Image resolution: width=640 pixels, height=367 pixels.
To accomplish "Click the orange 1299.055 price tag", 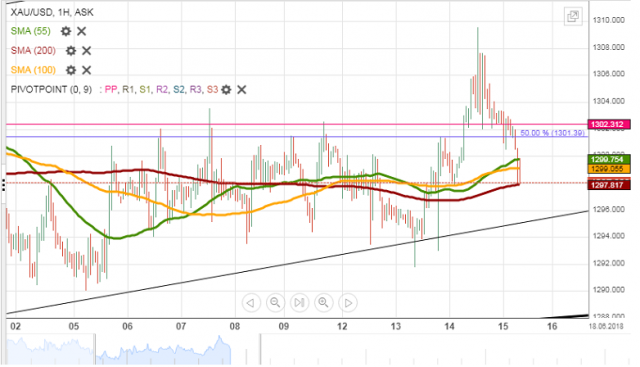I will click(608, 169).
